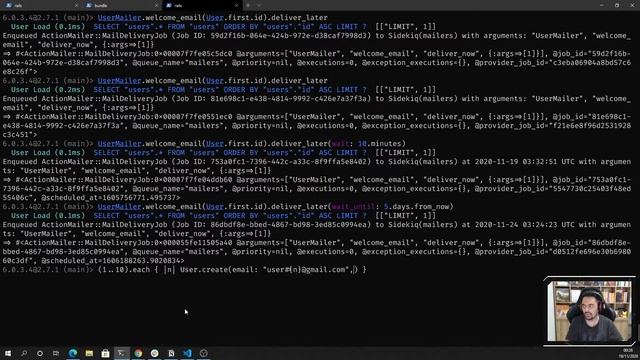Open File Explorer from the taskbar
The width and height of the screenshot is (640, 360).
[89, 353]
